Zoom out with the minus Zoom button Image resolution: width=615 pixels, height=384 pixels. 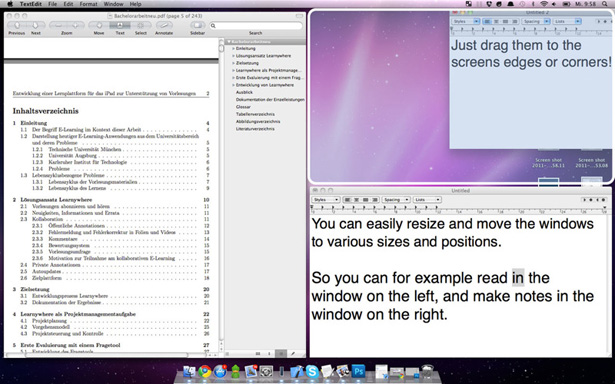pos(58,25)
